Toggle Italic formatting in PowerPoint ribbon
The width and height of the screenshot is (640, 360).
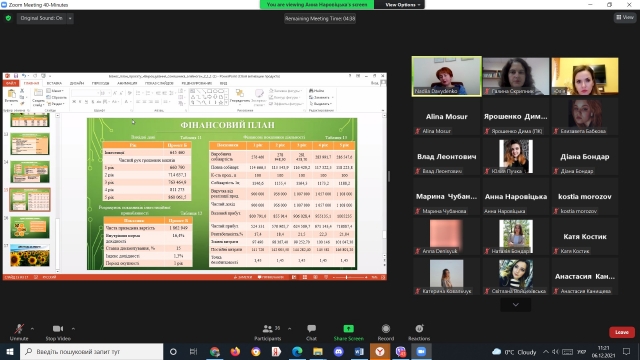[x=80, y=102]
